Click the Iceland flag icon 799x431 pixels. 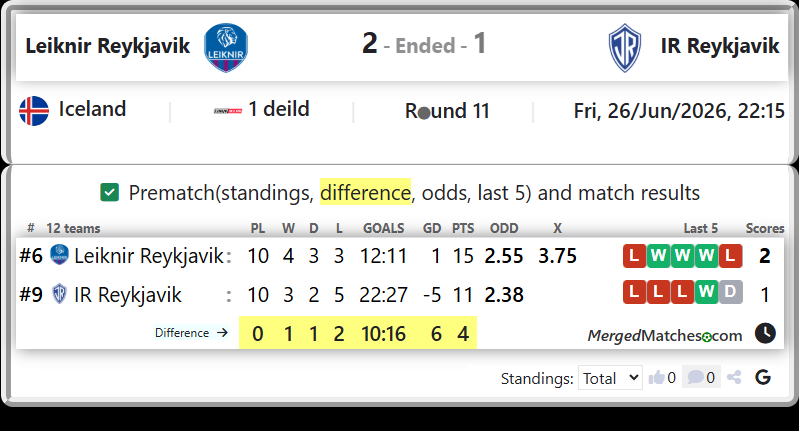click(x=34, y=111)
